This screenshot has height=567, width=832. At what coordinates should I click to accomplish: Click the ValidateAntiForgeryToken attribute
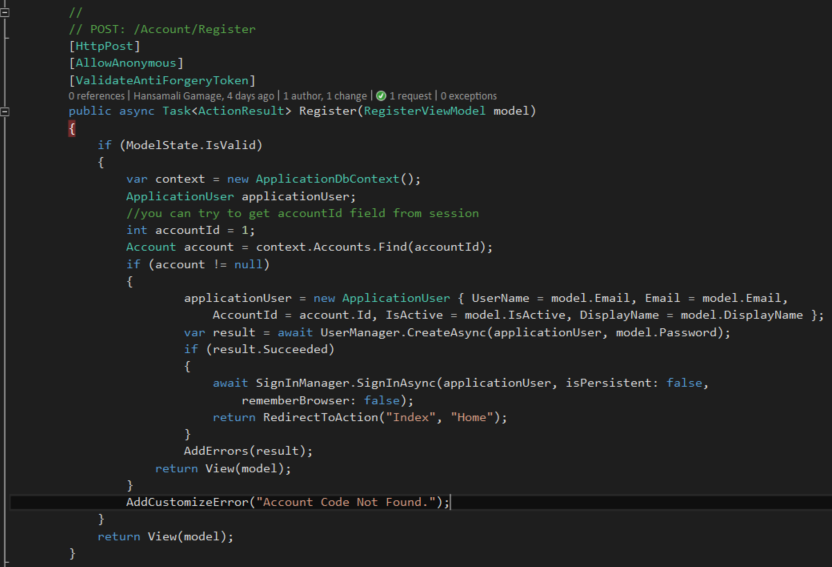(162, 81)
